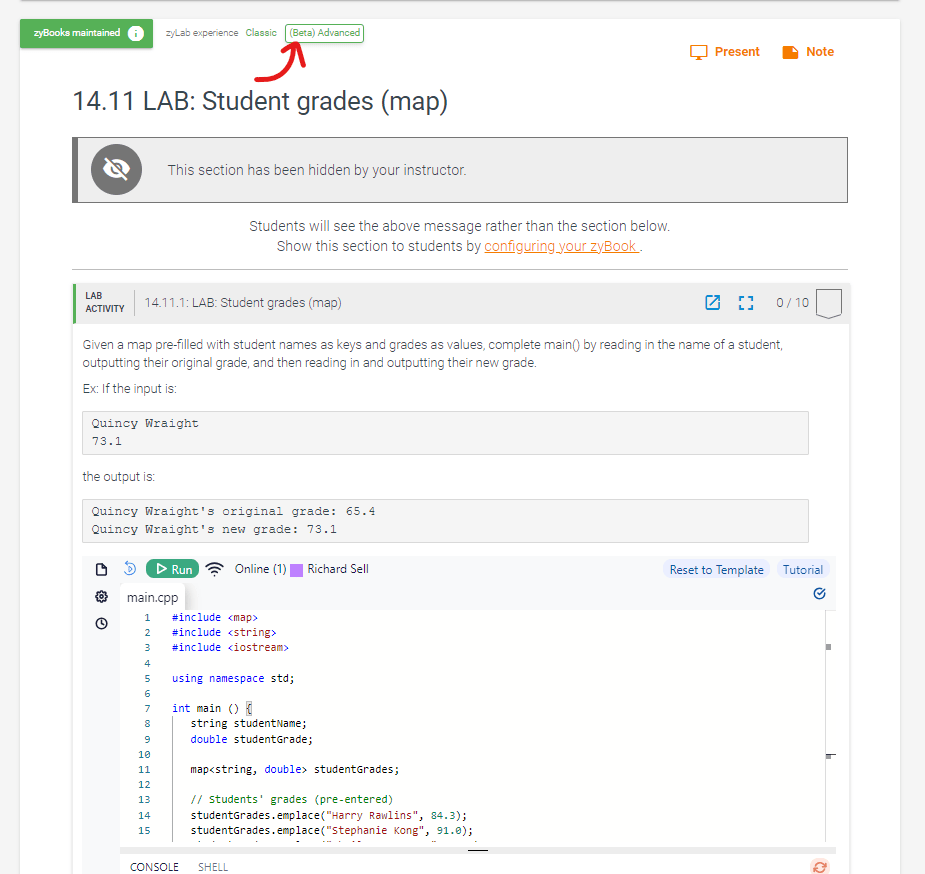Run the program
Viewport: 925px width, 874px height.
[x=172, y=569]
